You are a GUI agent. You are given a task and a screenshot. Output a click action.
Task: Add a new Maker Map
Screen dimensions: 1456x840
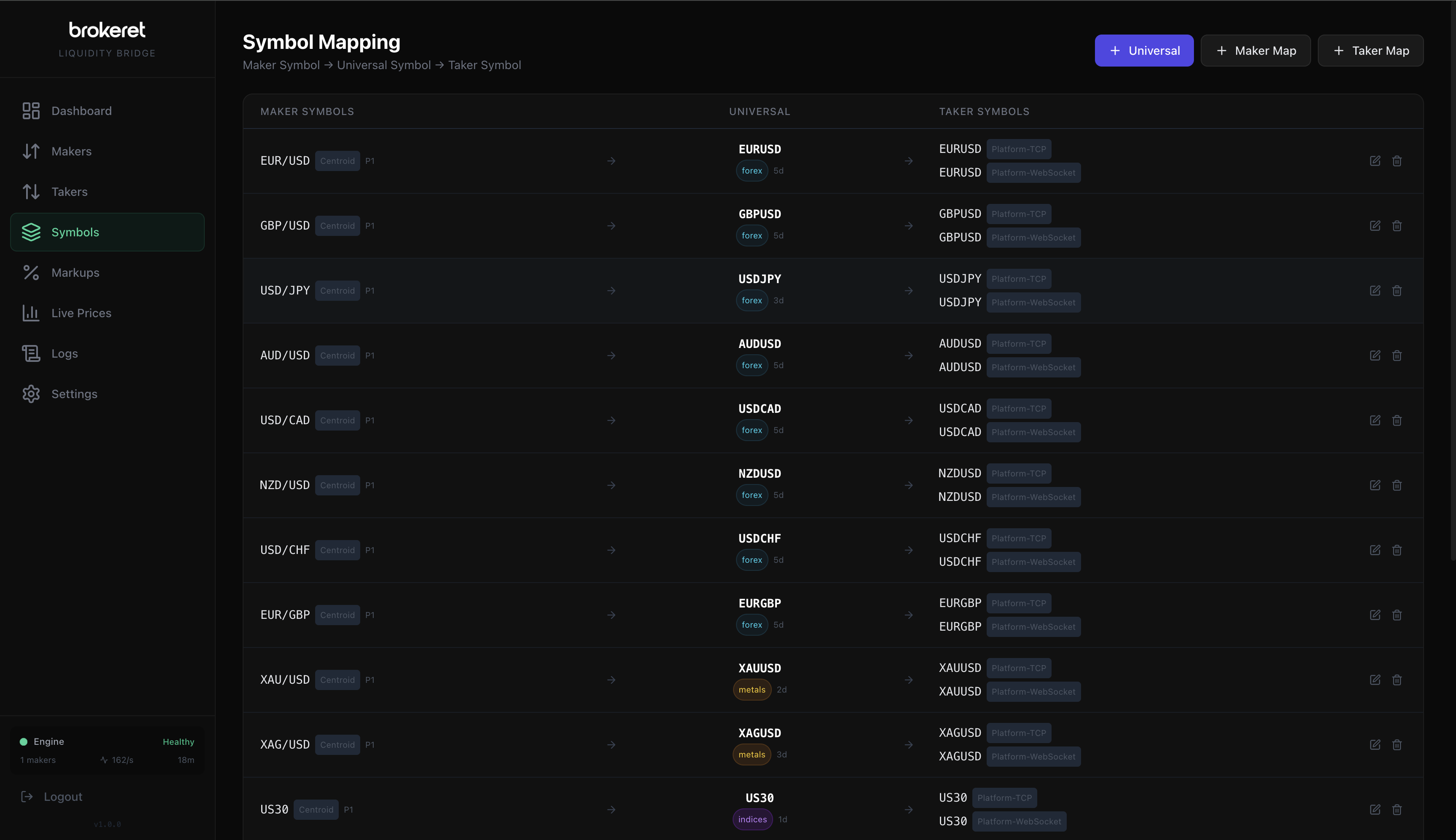tap(1255, 50)
